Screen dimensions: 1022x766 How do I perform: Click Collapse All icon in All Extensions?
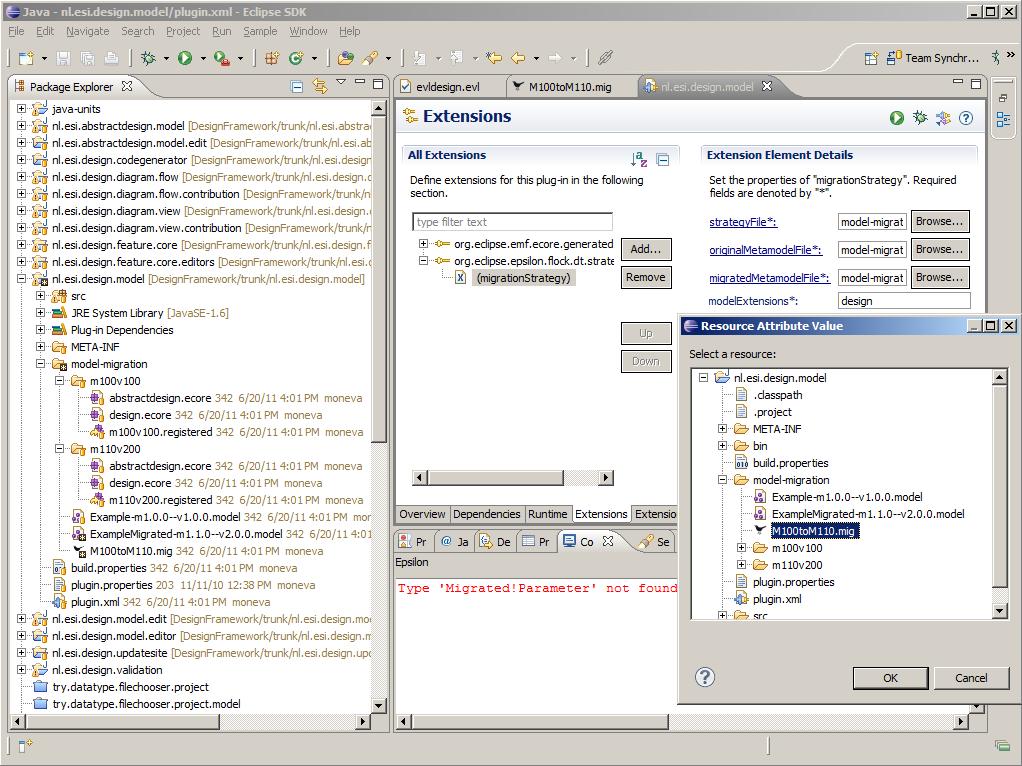pyautogui.click(x=663, y=159)
